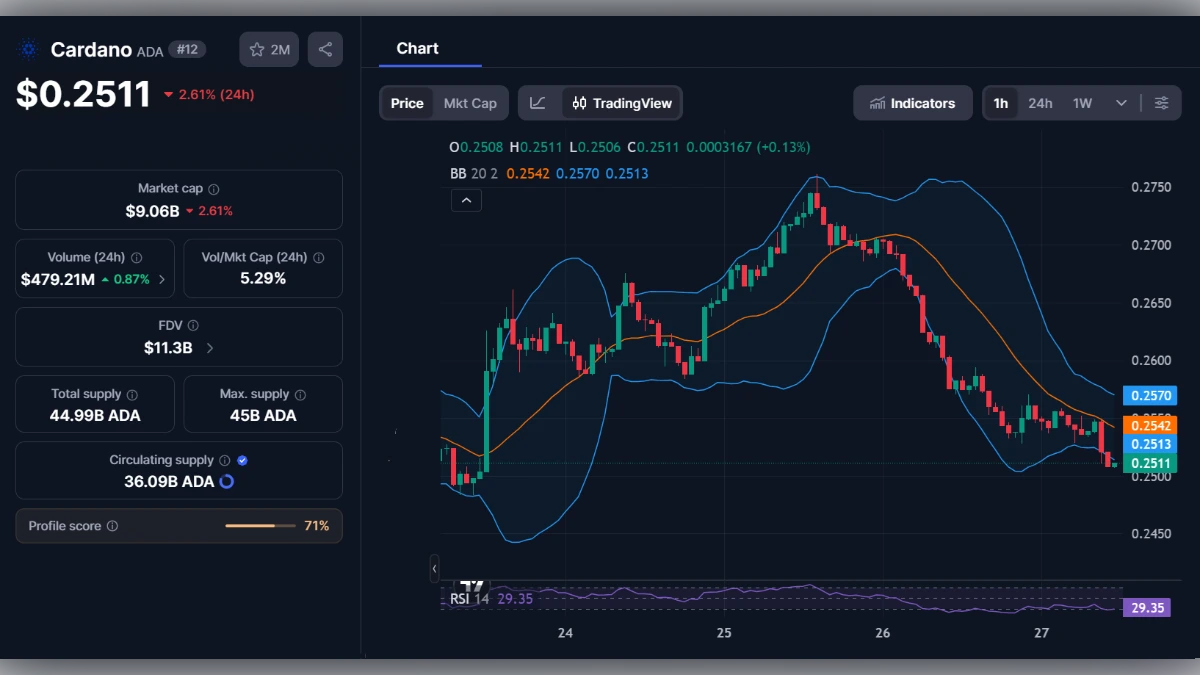The height and width of the screenshot is (675, 1200).
Task: Click the verified badge on Circulating supply
Action: 240,460
